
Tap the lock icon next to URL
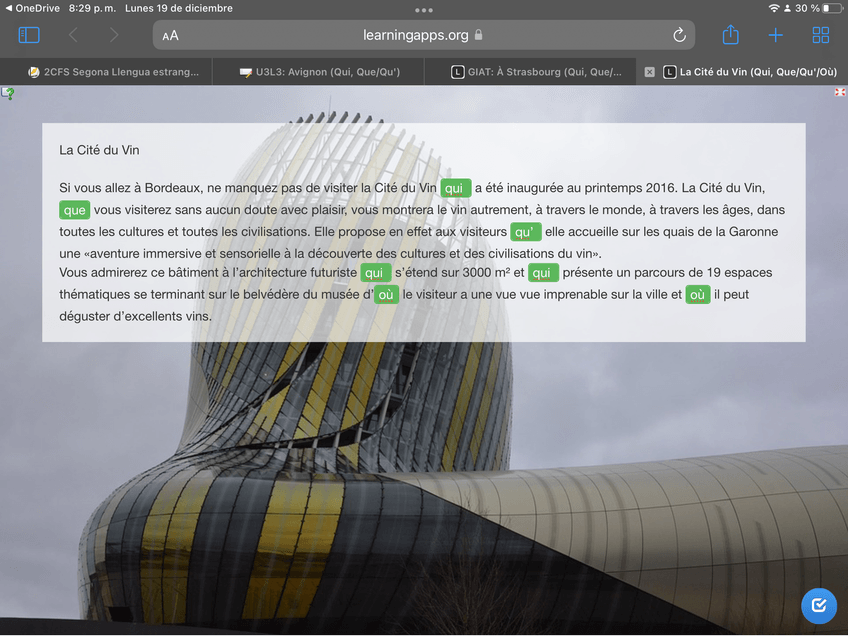click(478, 35)
